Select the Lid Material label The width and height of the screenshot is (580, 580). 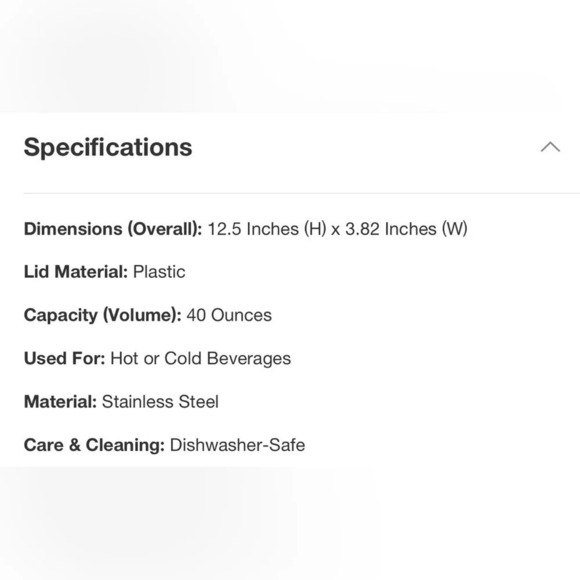(76, 272)
